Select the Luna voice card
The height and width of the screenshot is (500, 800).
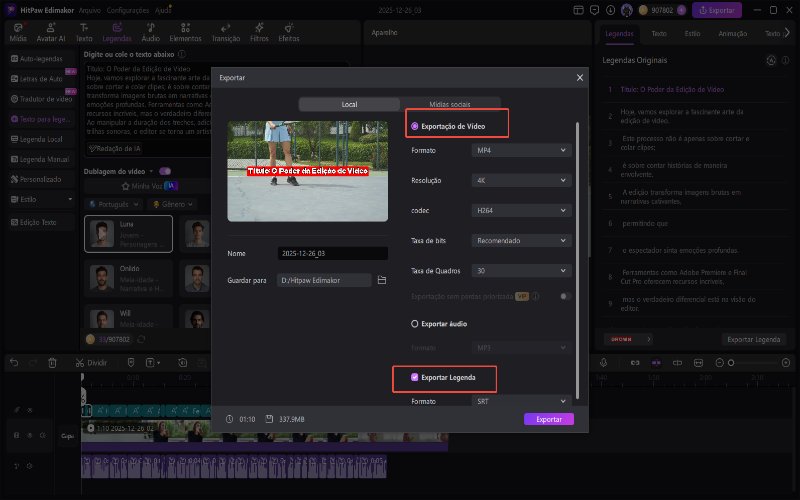[x=128, y=234]
